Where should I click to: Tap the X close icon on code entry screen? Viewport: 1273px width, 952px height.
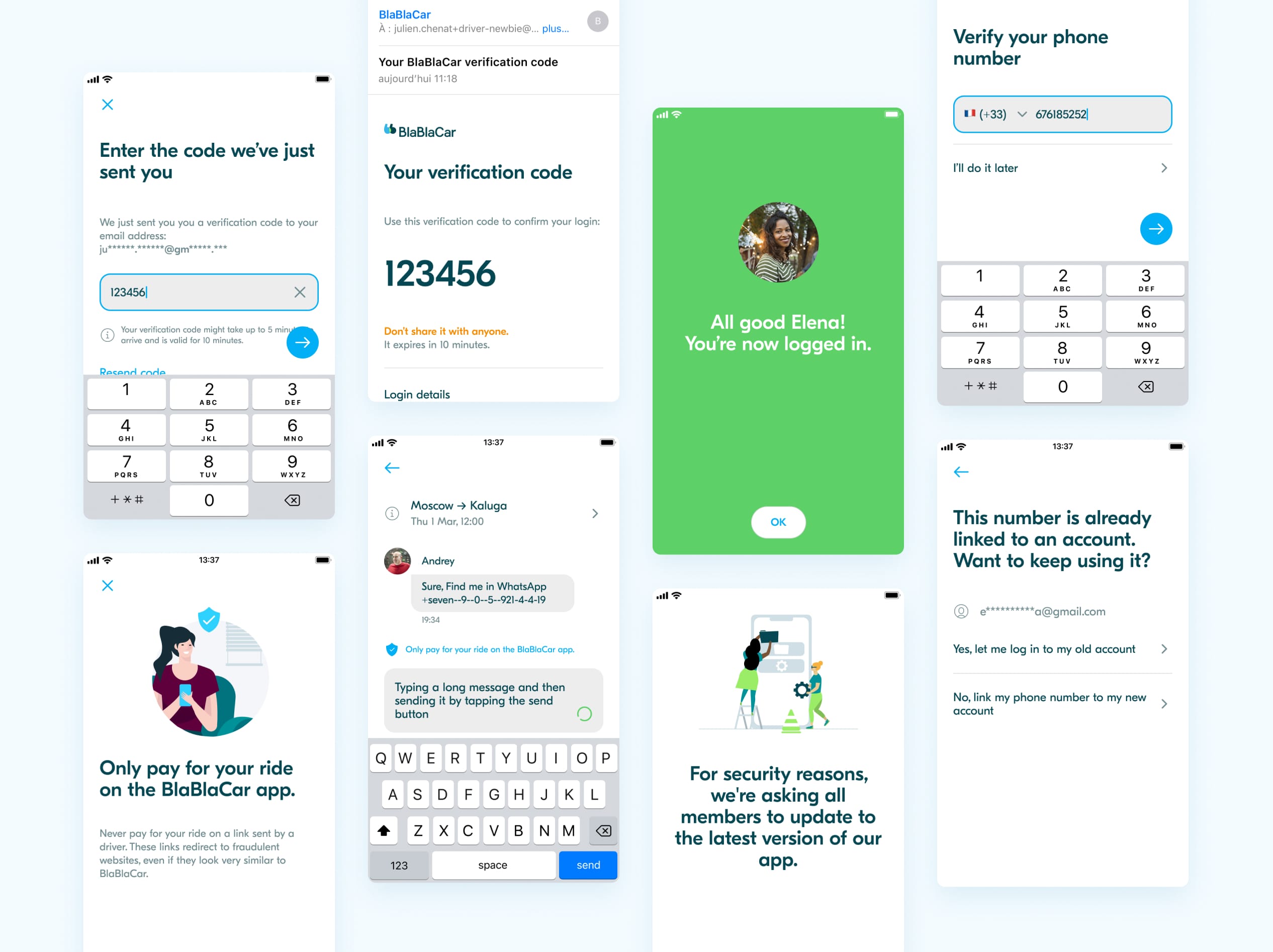[107, 104]
